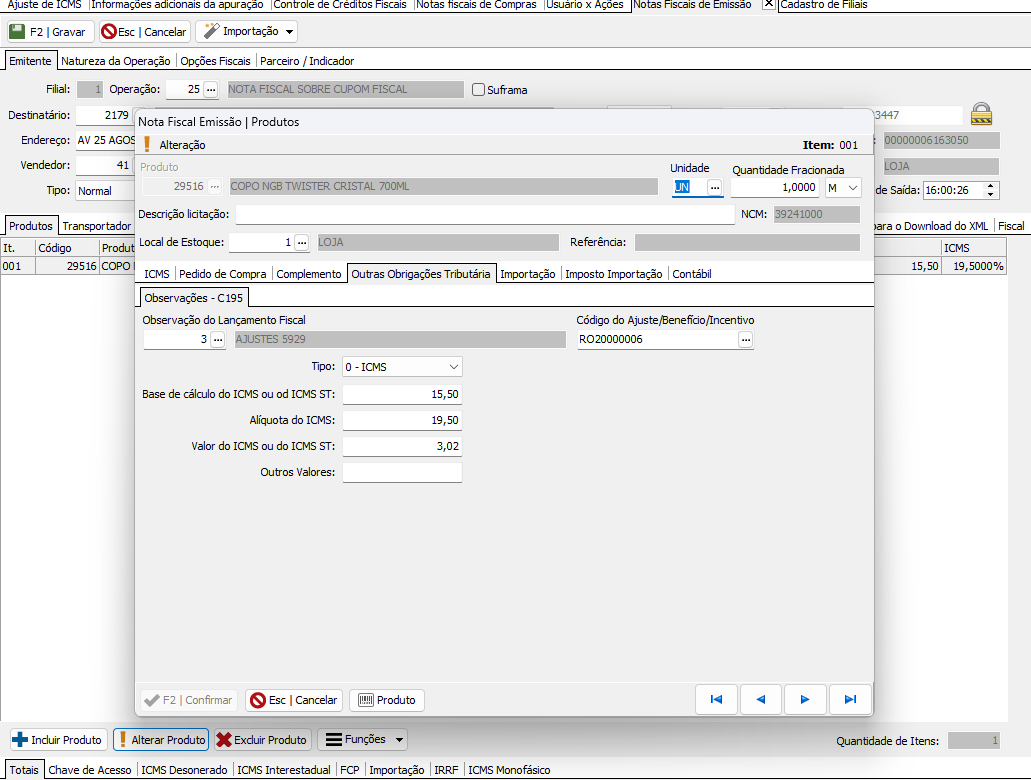Click lookup button beside Observação do Lançamento Fiscal
Image resolution: width=1031 pixels, height=780 pixels.
[x=218, y=340]
